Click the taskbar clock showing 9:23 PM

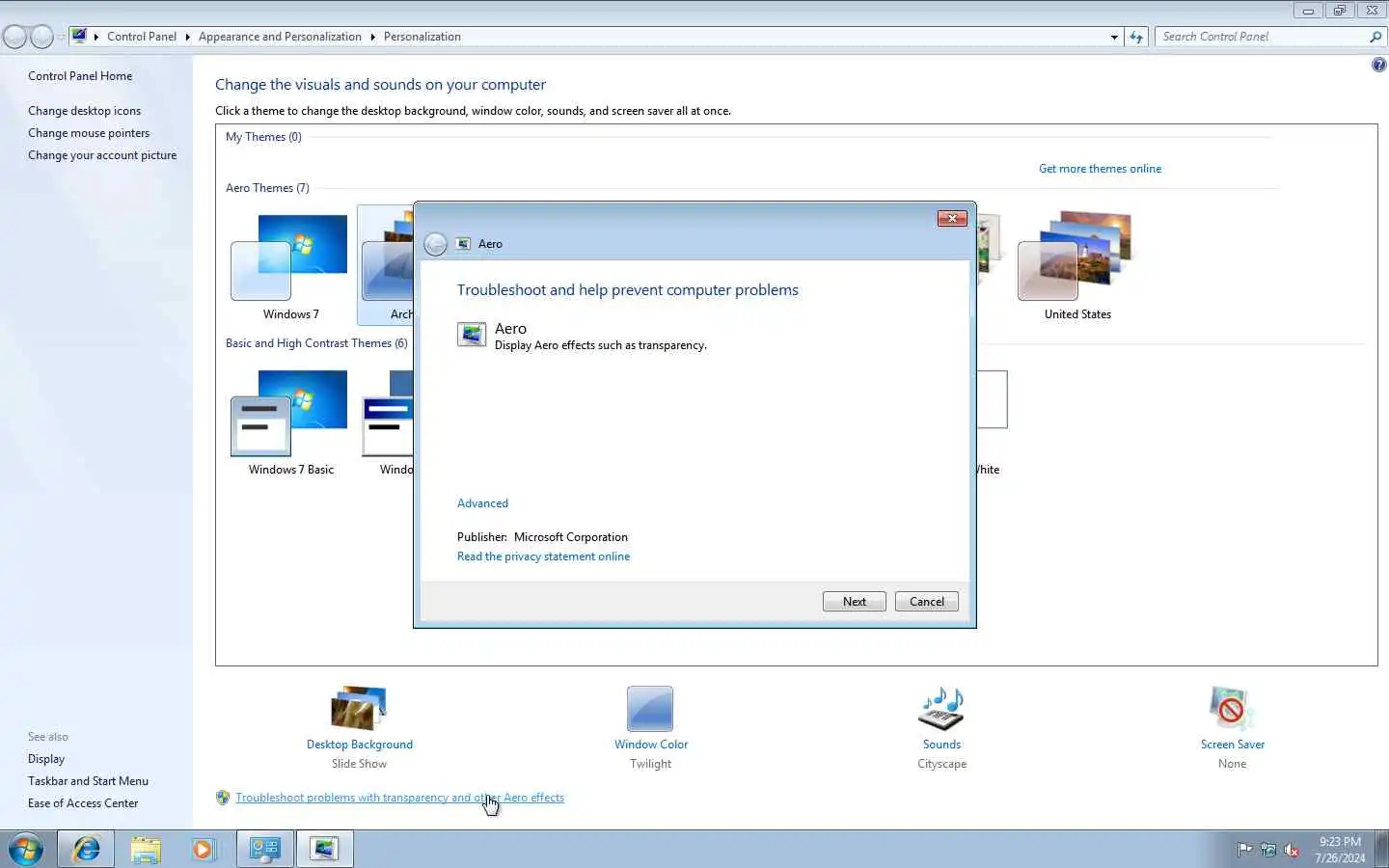(1340, 850)
